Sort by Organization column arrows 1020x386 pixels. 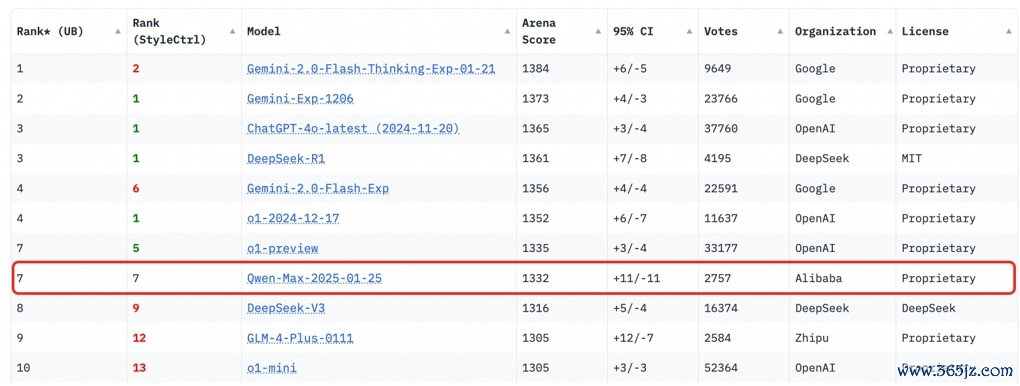887,31
